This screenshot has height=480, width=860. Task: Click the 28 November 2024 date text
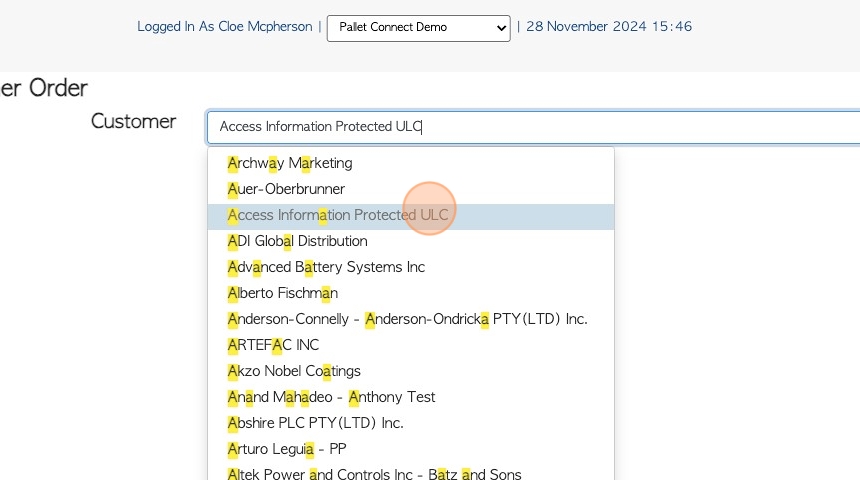tap(609, 26)
